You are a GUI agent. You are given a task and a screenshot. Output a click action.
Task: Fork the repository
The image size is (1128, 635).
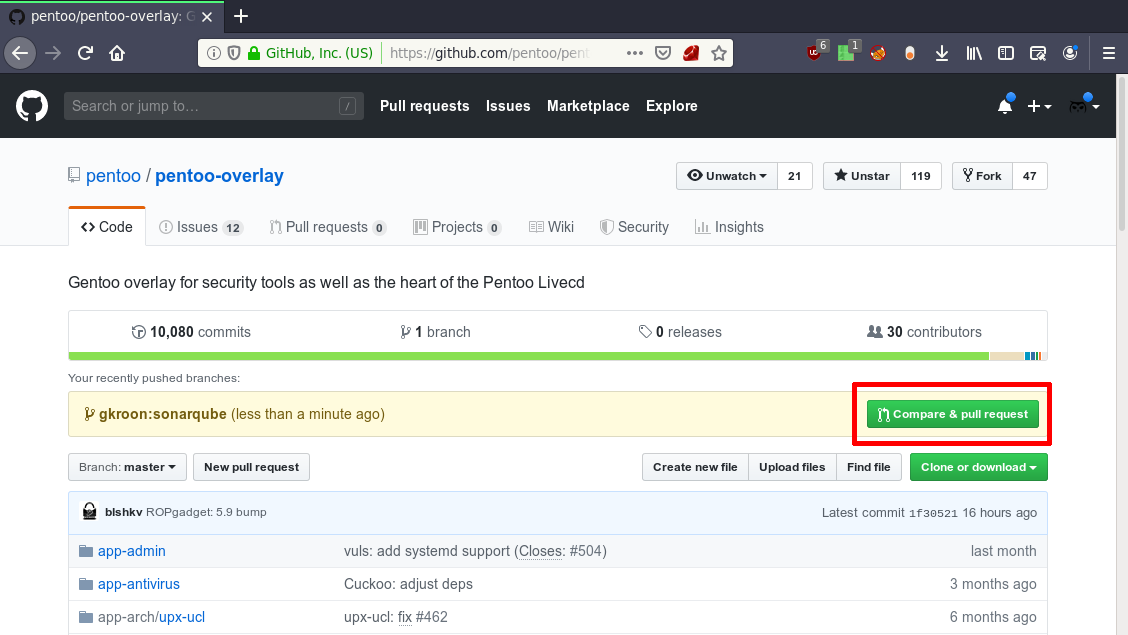982,176
